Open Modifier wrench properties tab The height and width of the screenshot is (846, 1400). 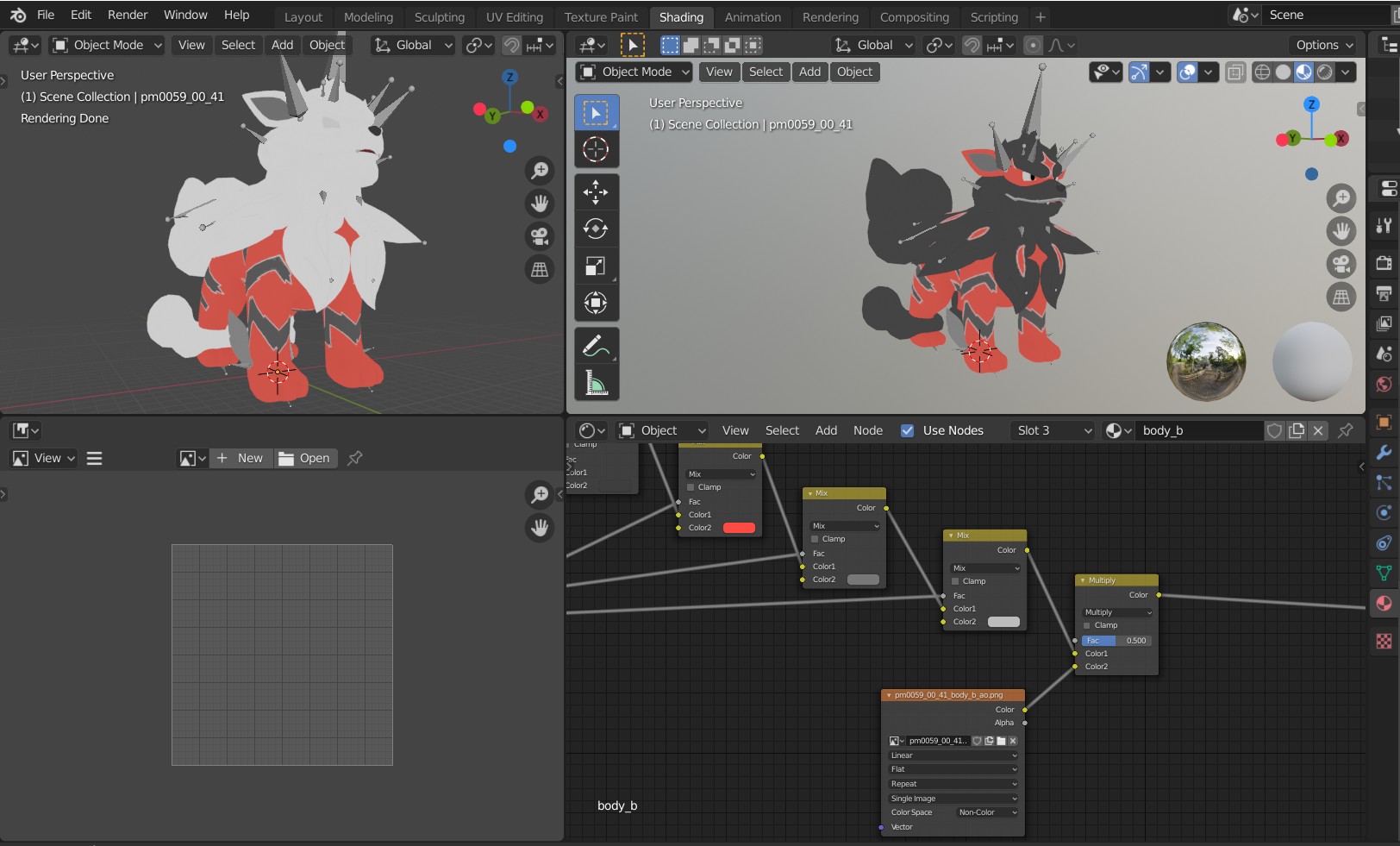pos(1384,452)
